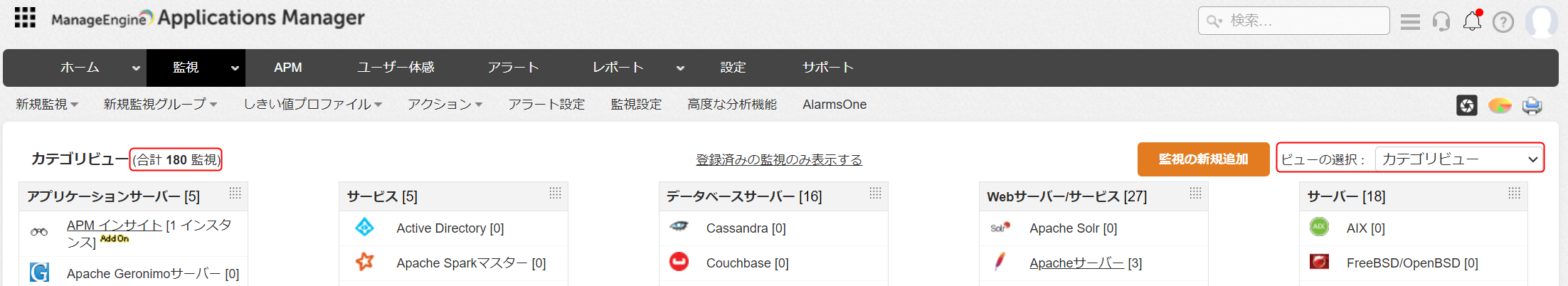Expand the 新規監視 dropdown menu
Viewport: 1568px width, 286px height.
(x=47, y=105)
